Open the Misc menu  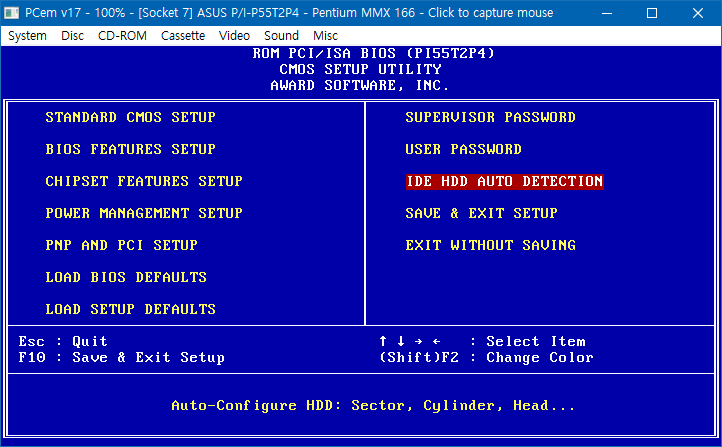325,35
